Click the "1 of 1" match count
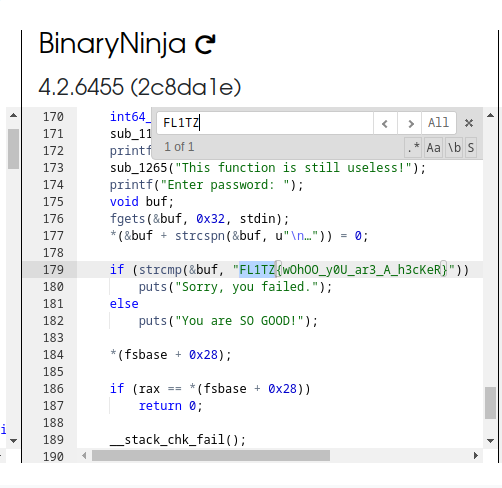 (179, 147)
